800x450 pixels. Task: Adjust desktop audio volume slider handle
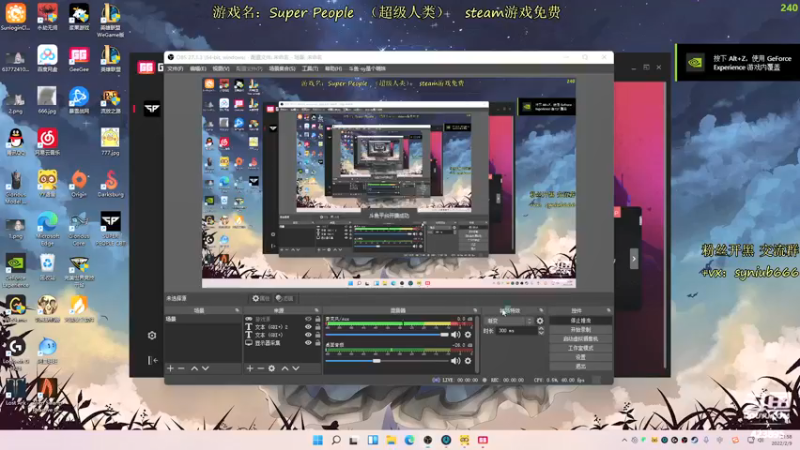[377, 361]
